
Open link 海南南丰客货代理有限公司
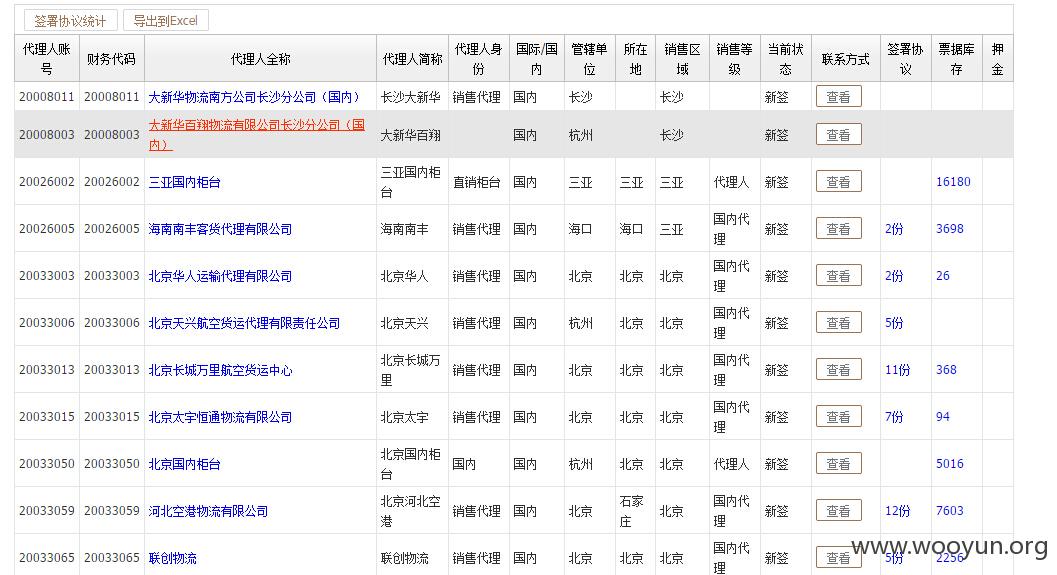220,229
